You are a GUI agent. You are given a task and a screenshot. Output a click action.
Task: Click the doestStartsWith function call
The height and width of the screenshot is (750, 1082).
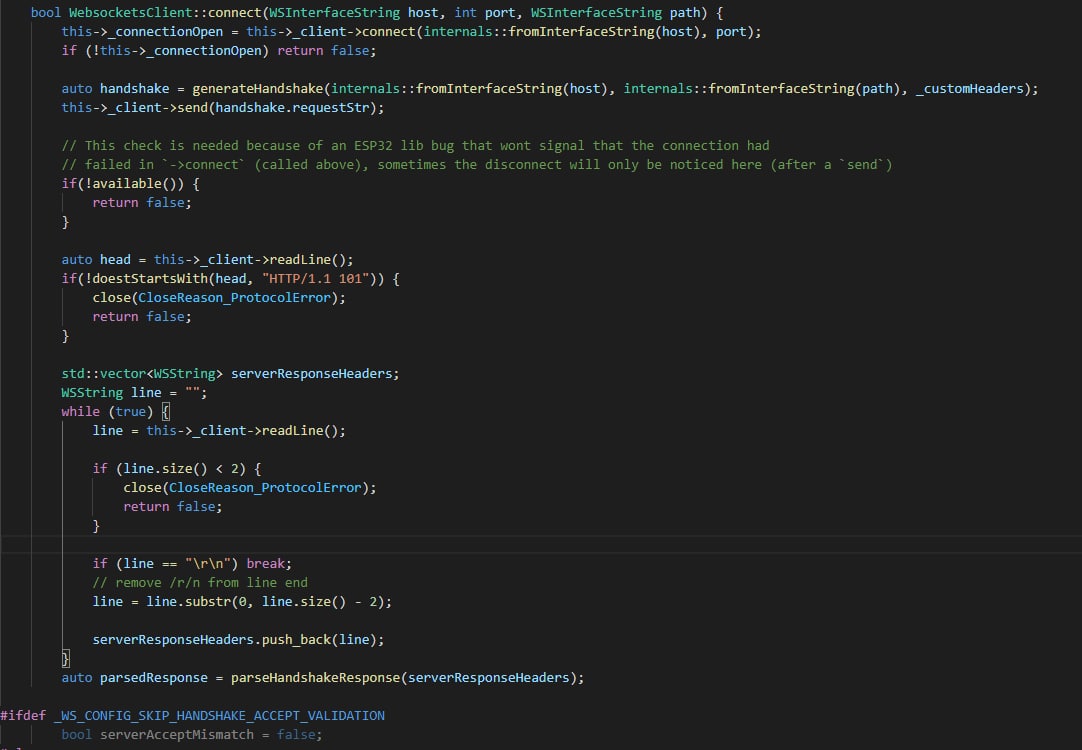pos(150,279)
